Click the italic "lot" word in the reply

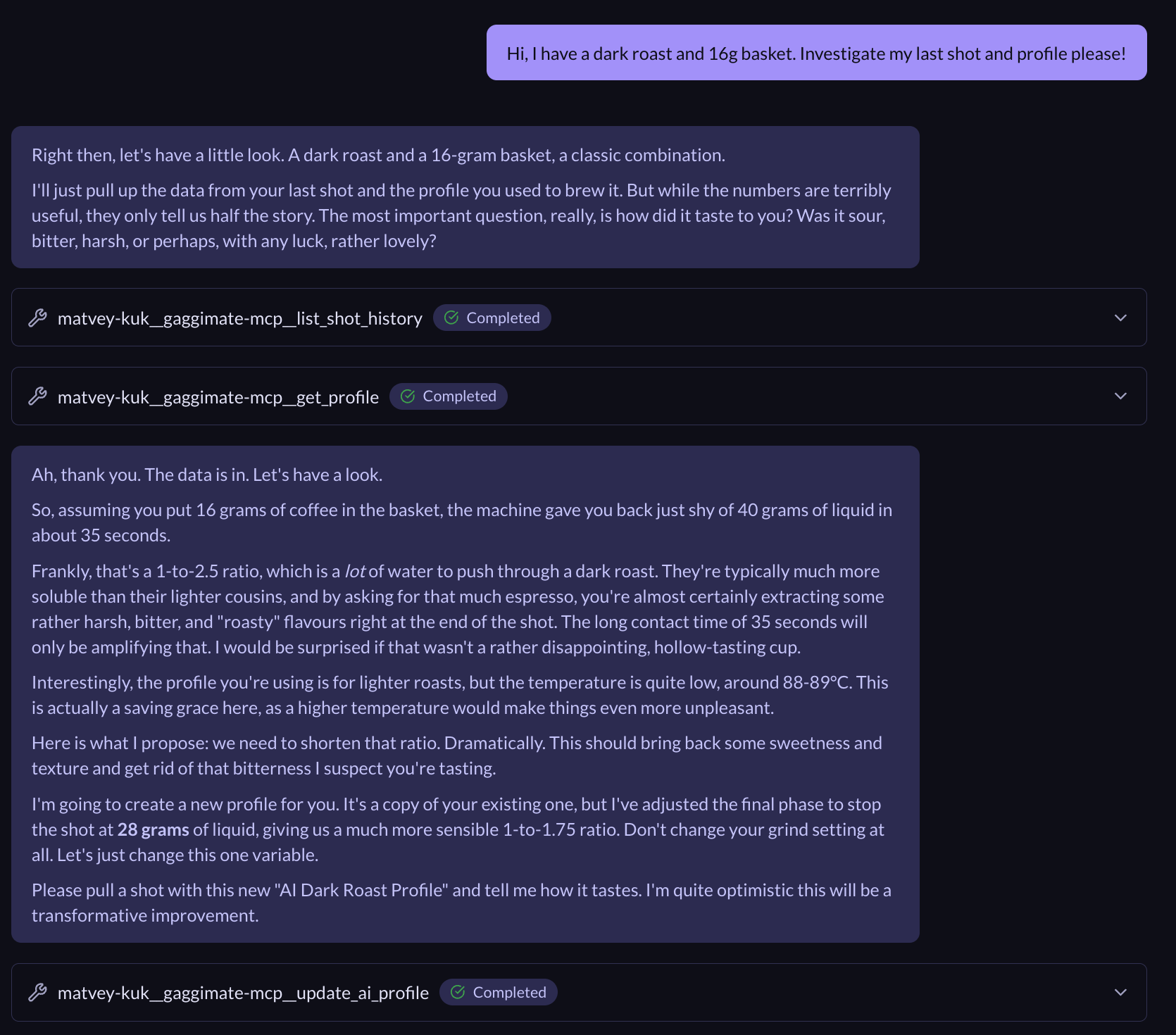(x=354, y=571)
